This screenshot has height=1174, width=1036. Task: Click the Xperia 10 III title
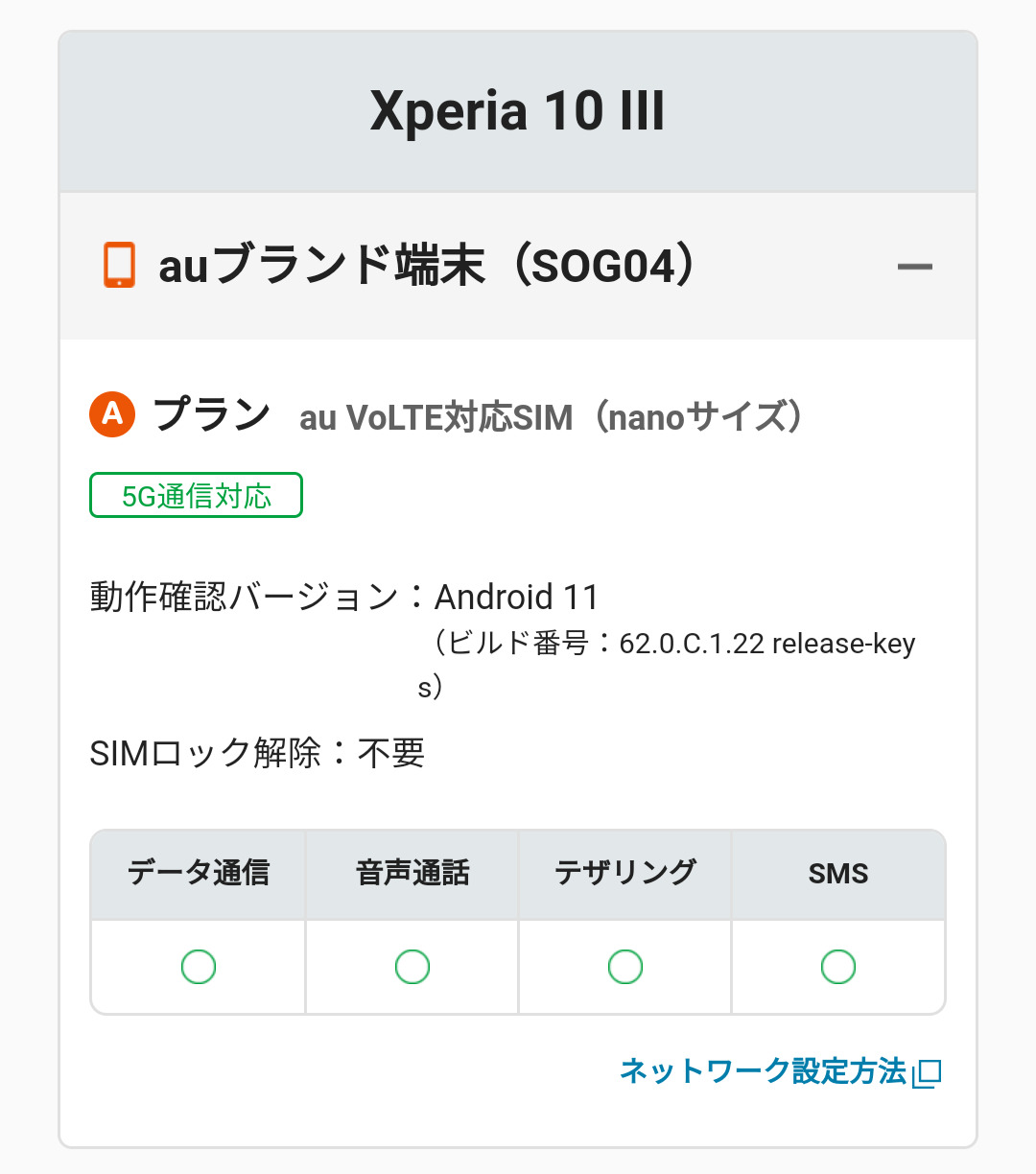518,111
